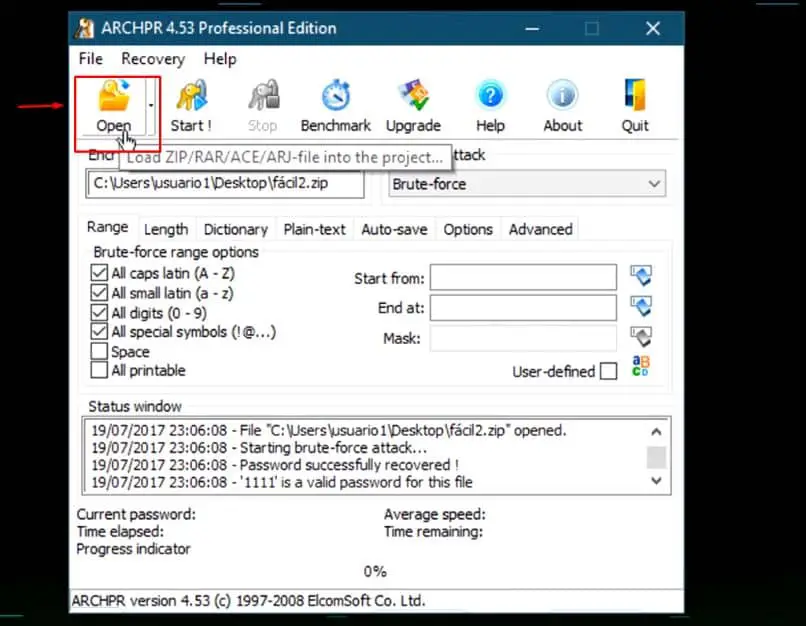Switch to the Options tab
Viewport: 806px width, 626px height.
[x=468, y=229]
